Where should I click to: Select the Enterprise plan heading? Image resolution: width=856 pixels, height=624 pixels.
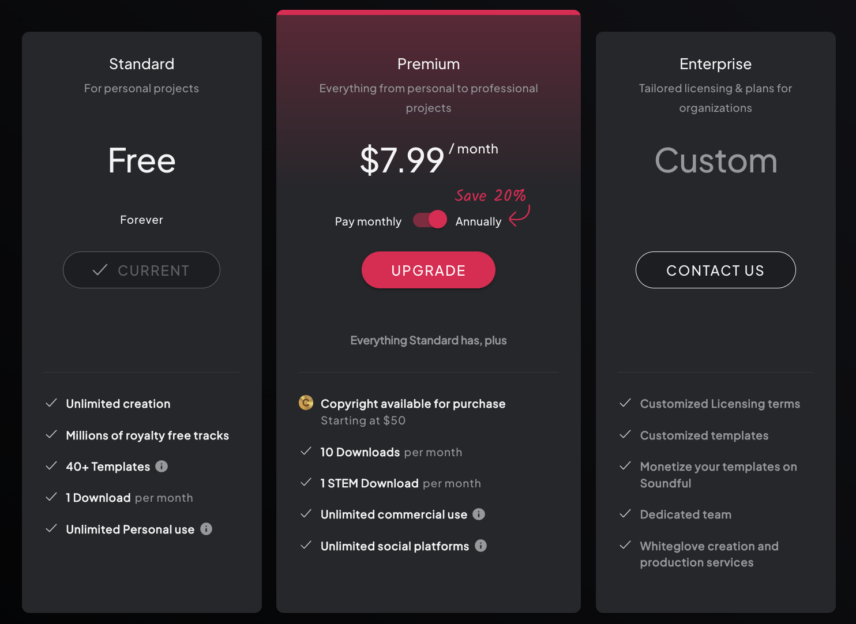(715, 64)
